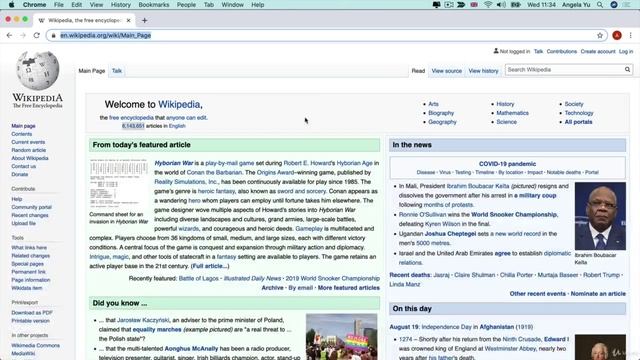Select the Read tab

click(x=418, y=71)
